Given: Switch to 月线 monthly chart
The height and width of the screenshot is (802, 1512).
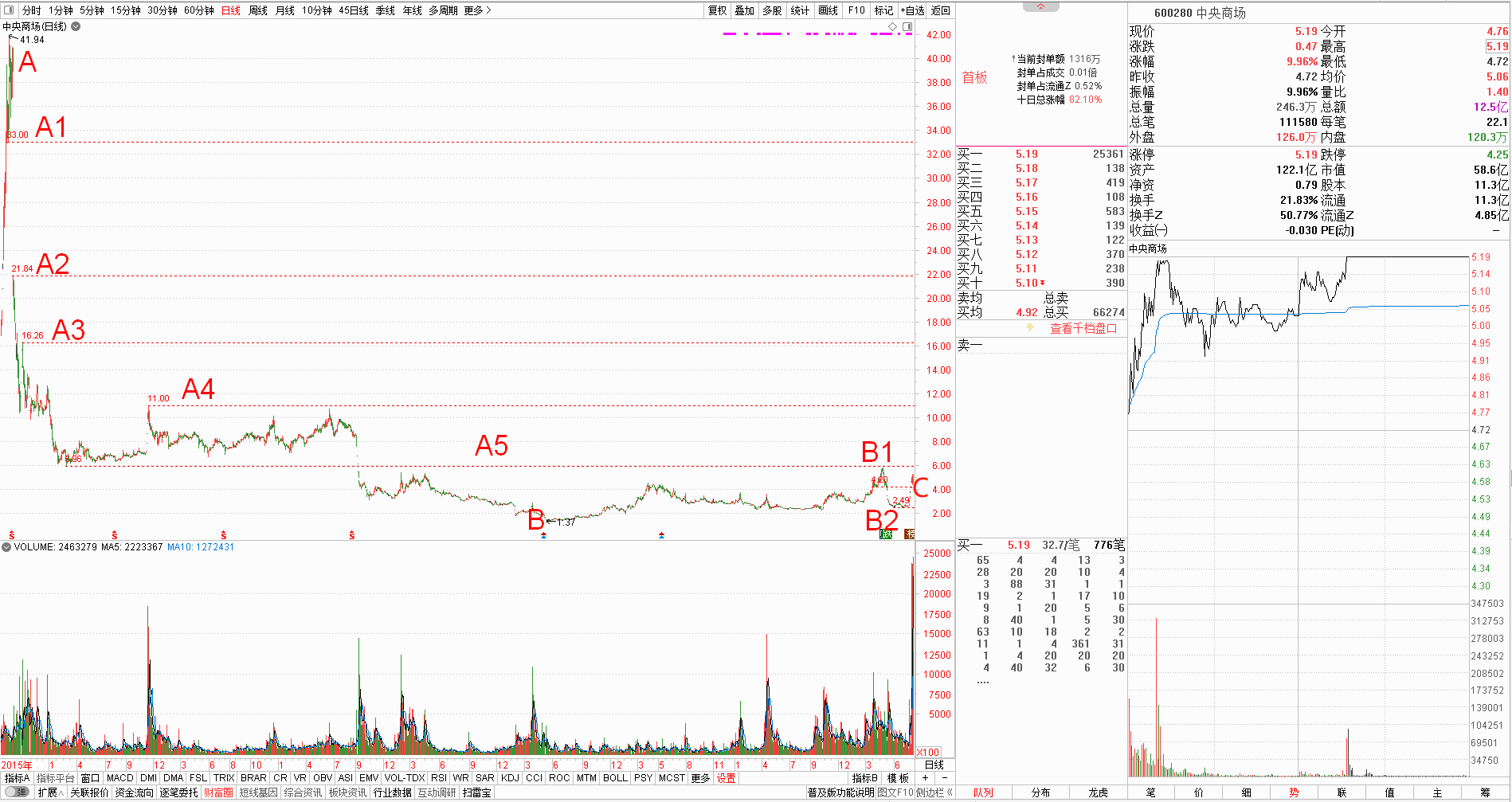Looking at the screenshot, I should click(x=284, y=10).
